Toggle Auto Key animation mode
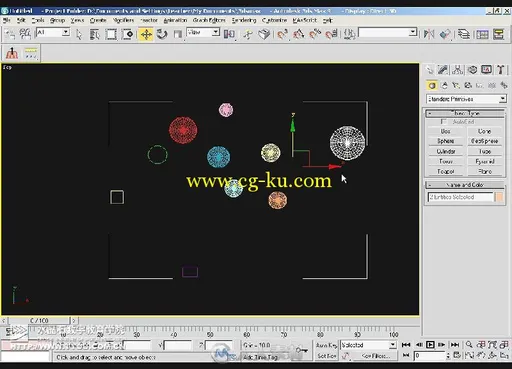Viewport: 512px width, 369px height. 326,345
